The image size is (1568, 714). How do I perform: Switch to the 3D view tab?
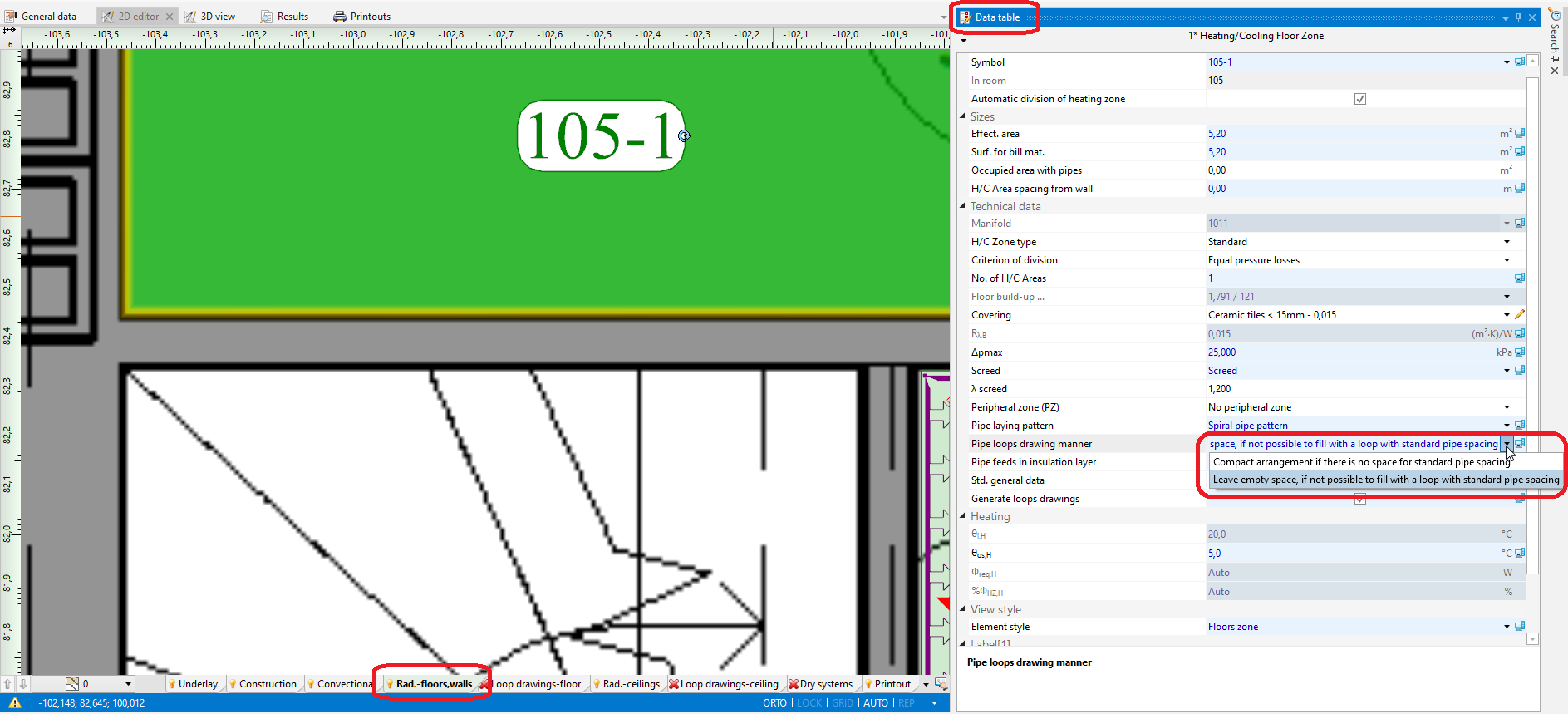pos(211,17)
